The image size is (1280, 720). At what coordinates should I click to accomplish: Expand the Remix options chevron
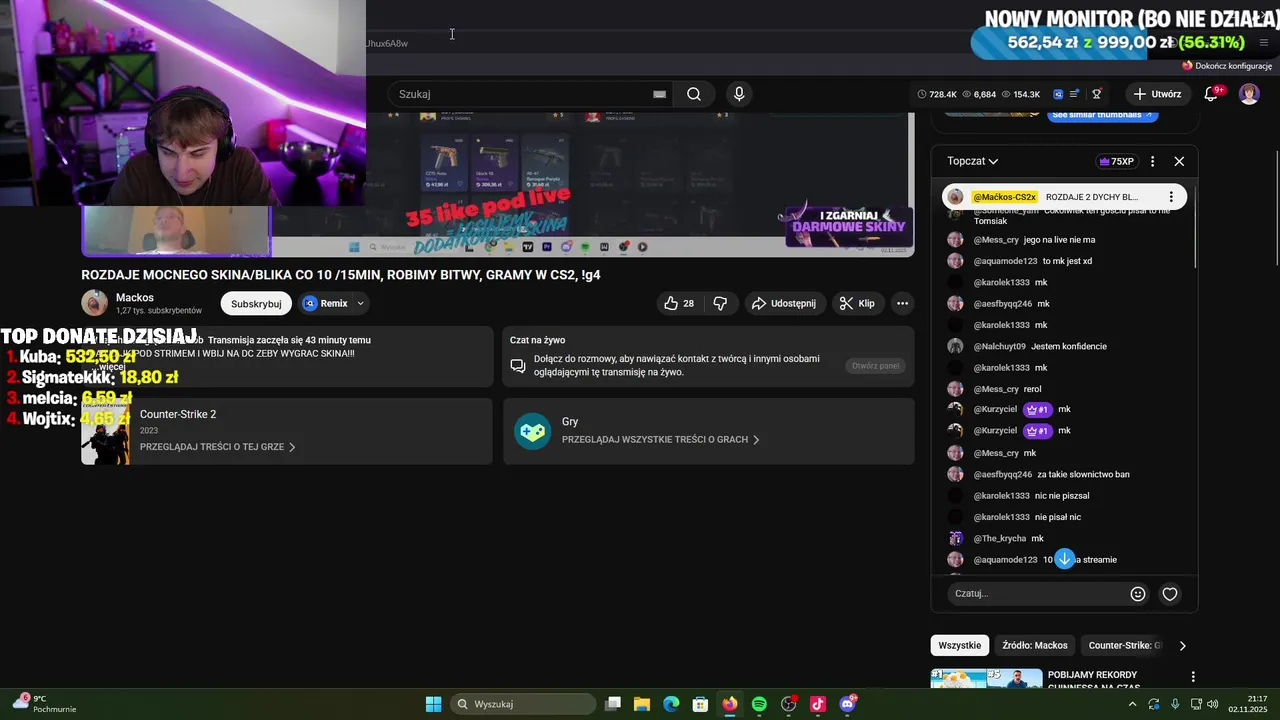click(x=360, y=303)
